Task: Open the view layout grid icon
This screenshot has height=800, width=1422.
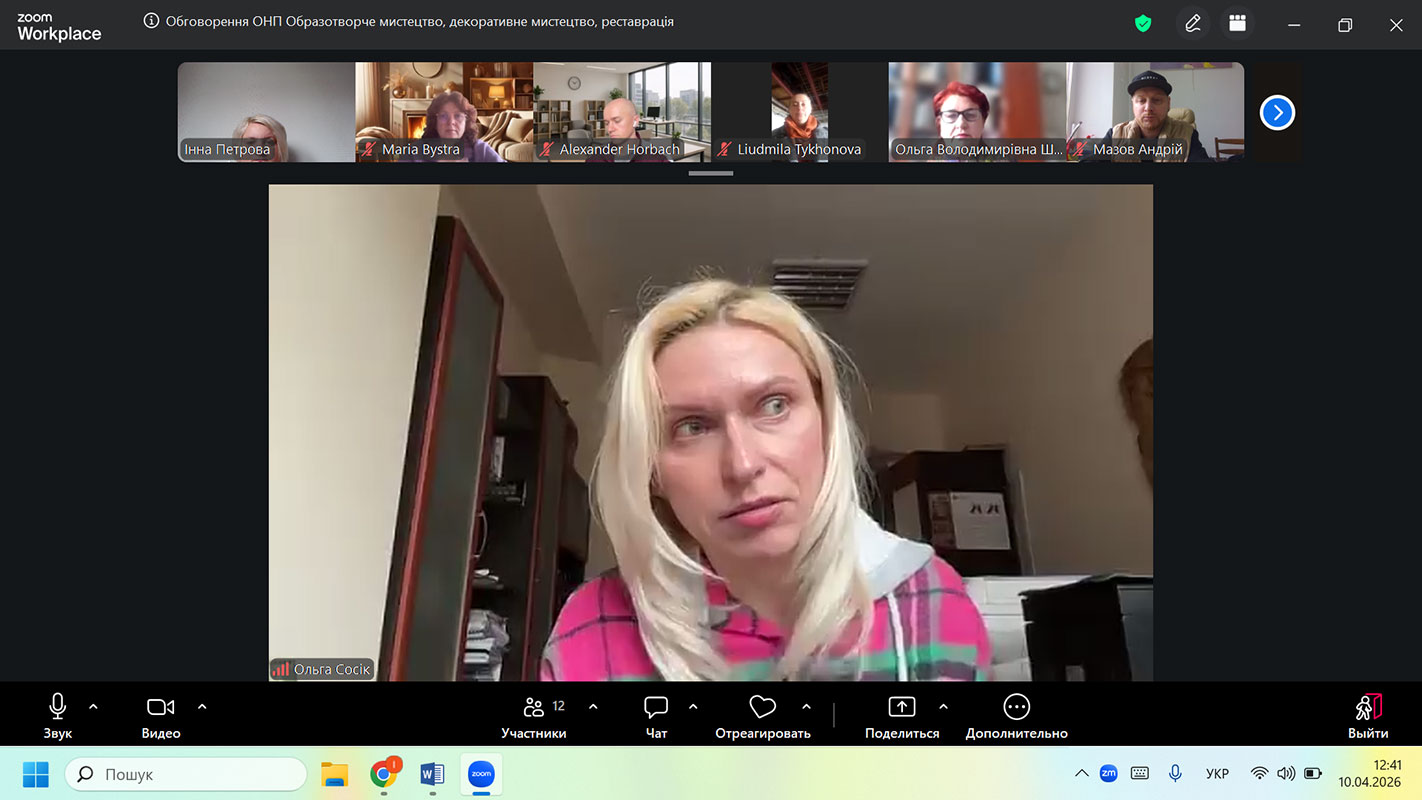Action: click(x=1238, y=24)
